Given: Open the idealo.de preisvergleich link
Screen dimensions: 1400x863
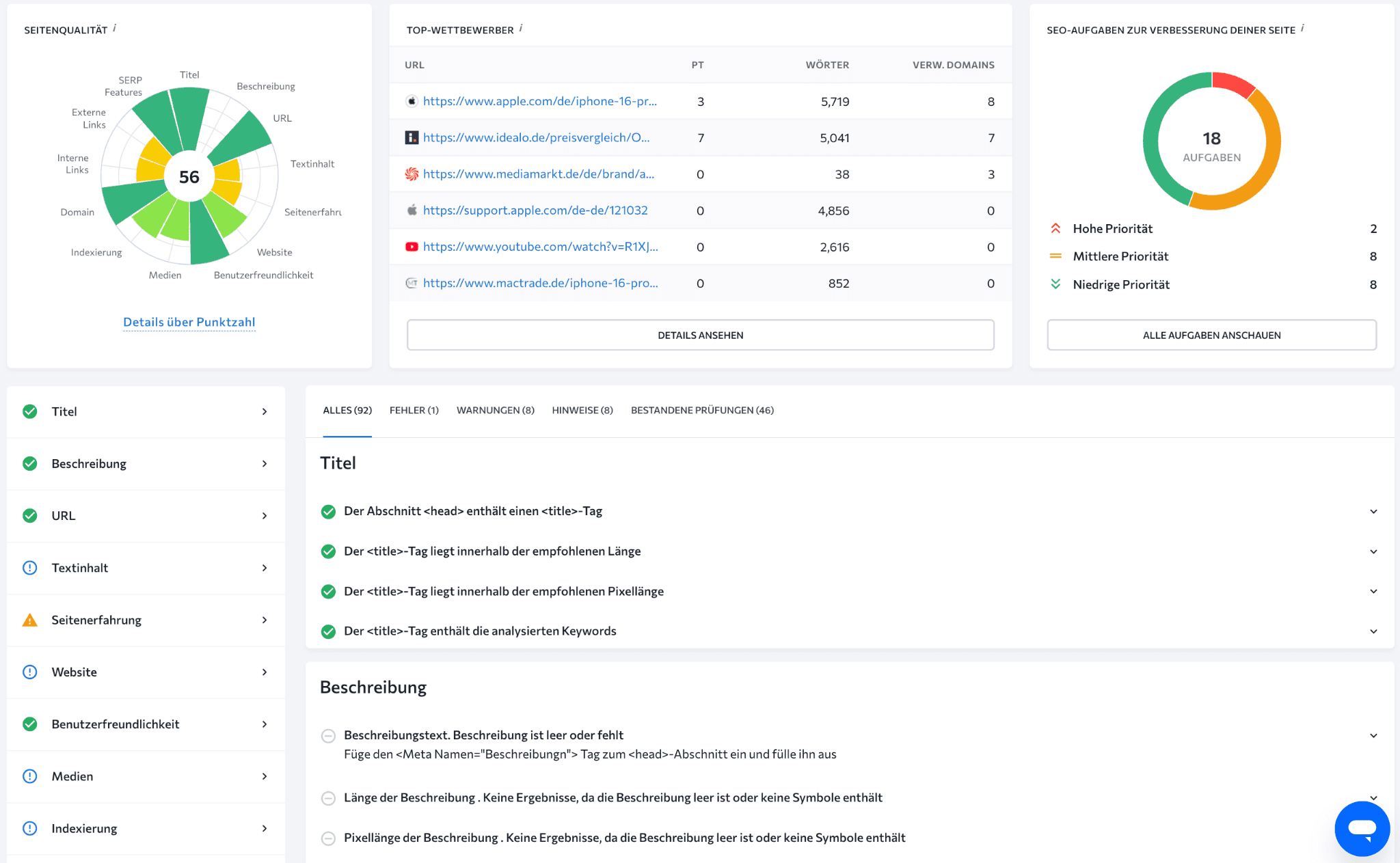Looking at the screenshot, I should (x=537, y=137).
